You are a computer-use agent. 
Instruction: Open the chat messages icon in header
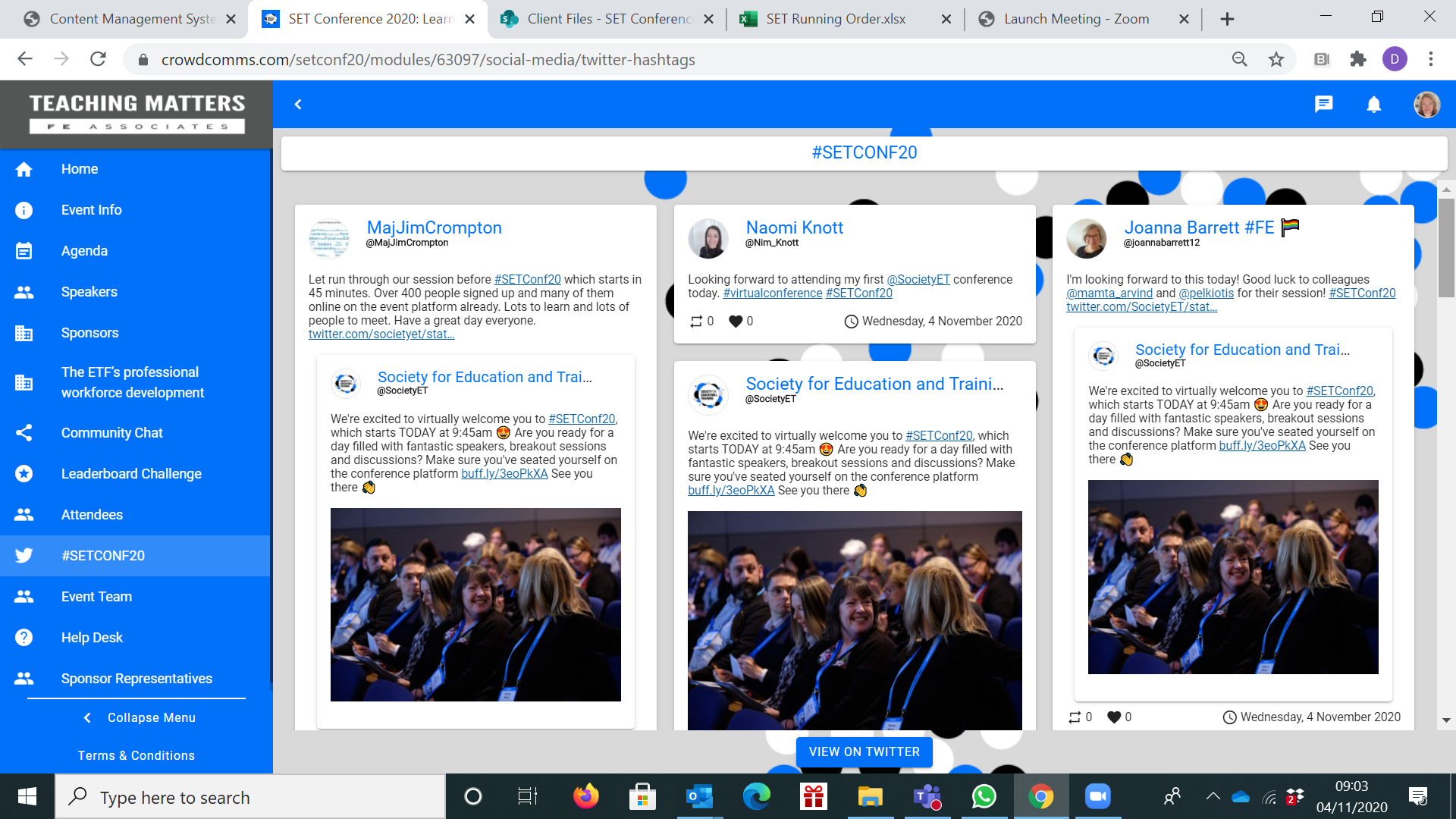click(1323, 104)
